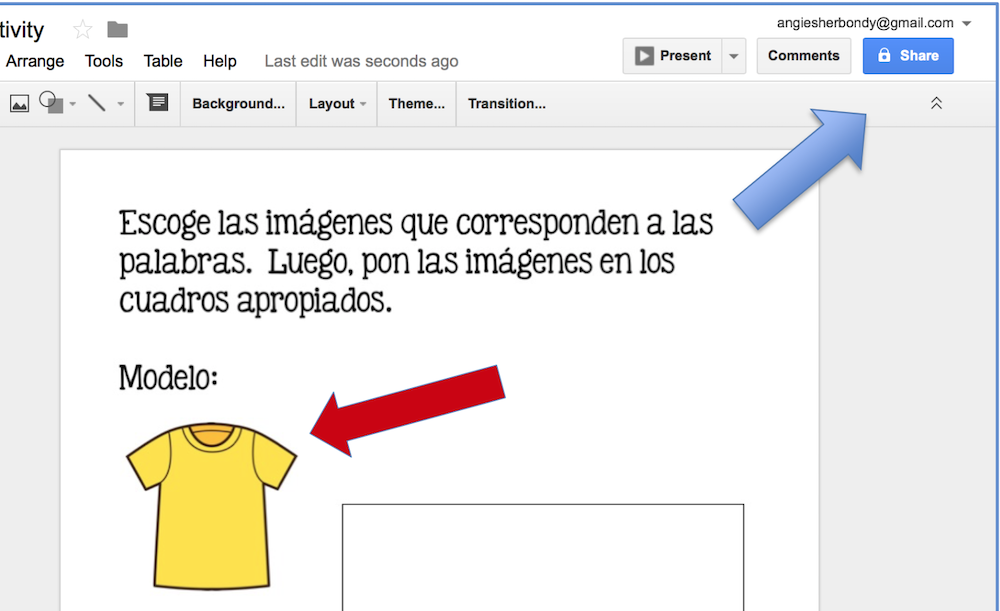1000x611 pixels.
Task: Insert a comment using the comment icon
Action: tap(158, 103)
